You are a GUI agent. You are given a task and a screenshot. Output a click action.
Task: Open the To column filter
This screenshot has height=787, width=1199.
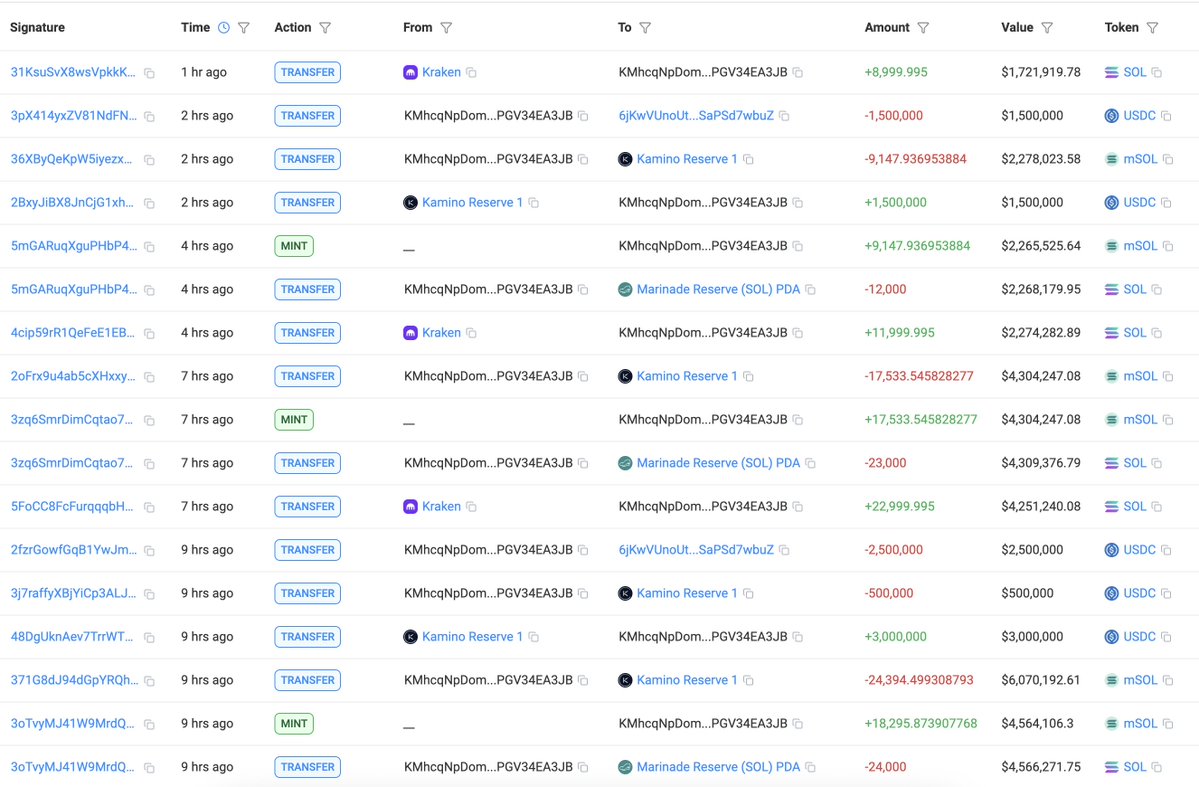(645, 28)
